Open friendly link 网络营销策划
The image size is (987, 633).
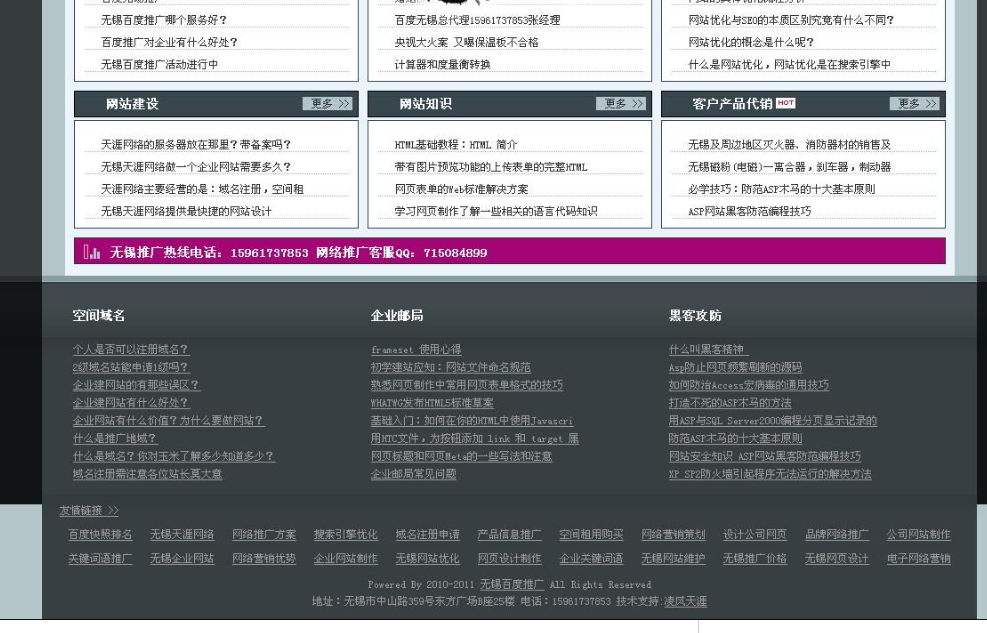[x=673, y=534]
